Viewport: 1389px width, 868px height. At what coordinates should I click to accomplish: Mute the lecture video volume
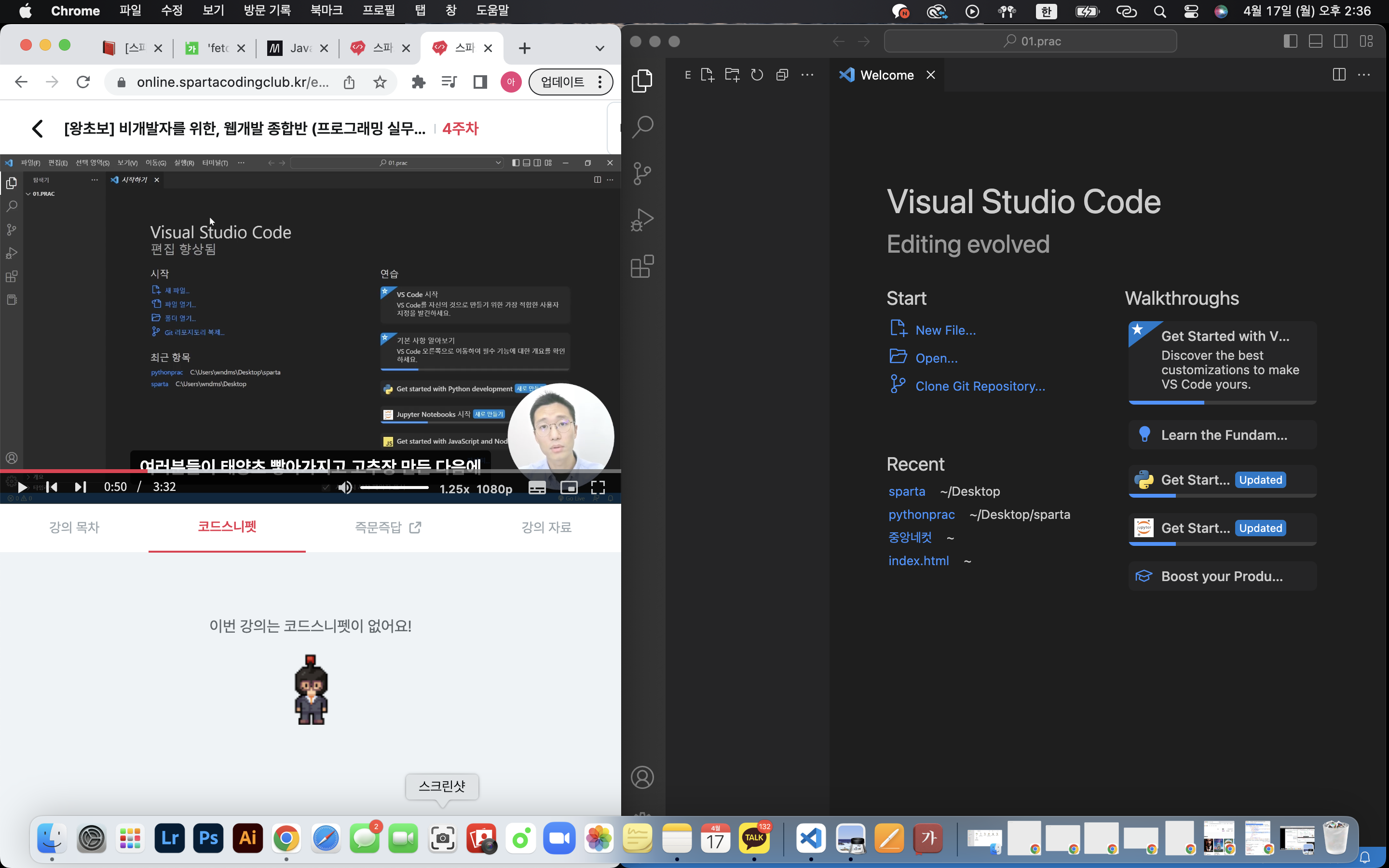pos(345,488)
